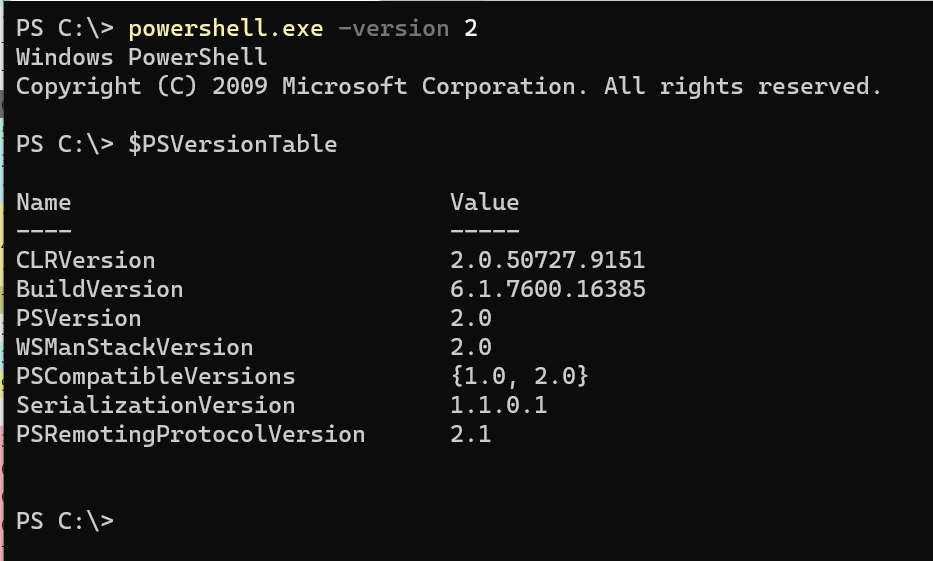Image resolution: width=933 pixels, height=561 pixels.
Task: Click the BuildVersion entry
Action: 99,289
